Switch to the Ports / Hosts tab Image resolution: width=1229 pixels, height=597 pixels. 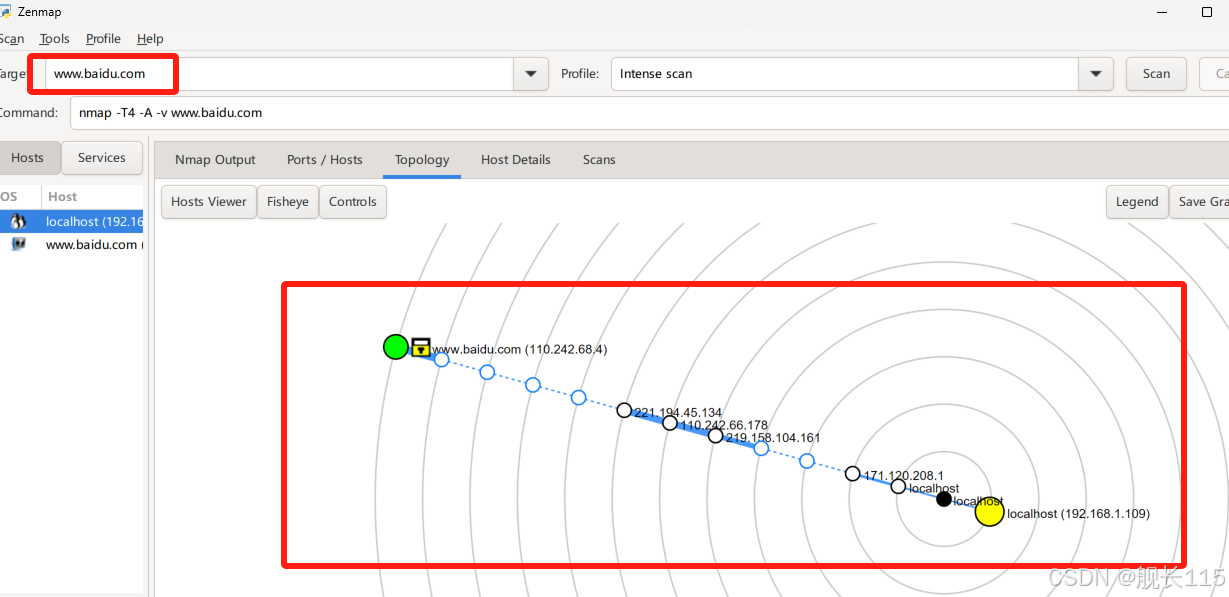pos(325,159)
